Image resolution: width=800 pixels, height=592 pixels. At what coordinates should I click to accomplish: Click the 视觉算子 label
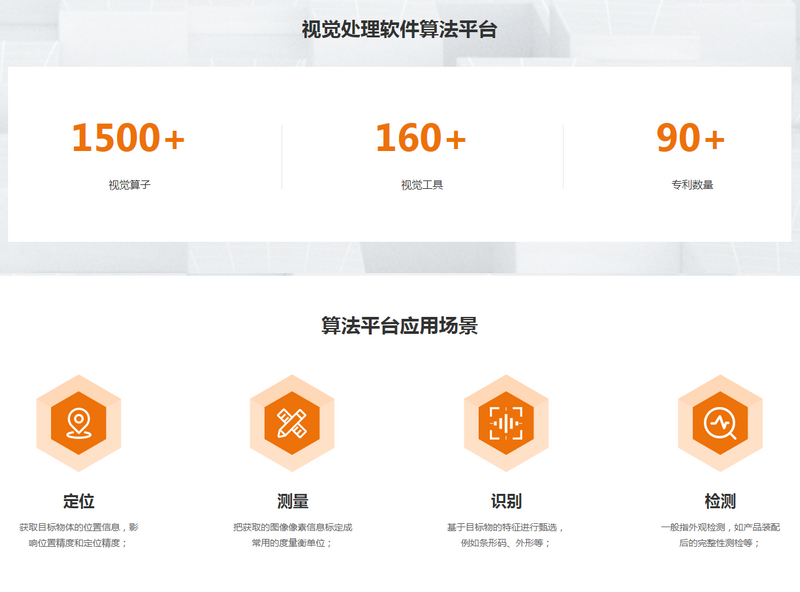click(129, 185)
